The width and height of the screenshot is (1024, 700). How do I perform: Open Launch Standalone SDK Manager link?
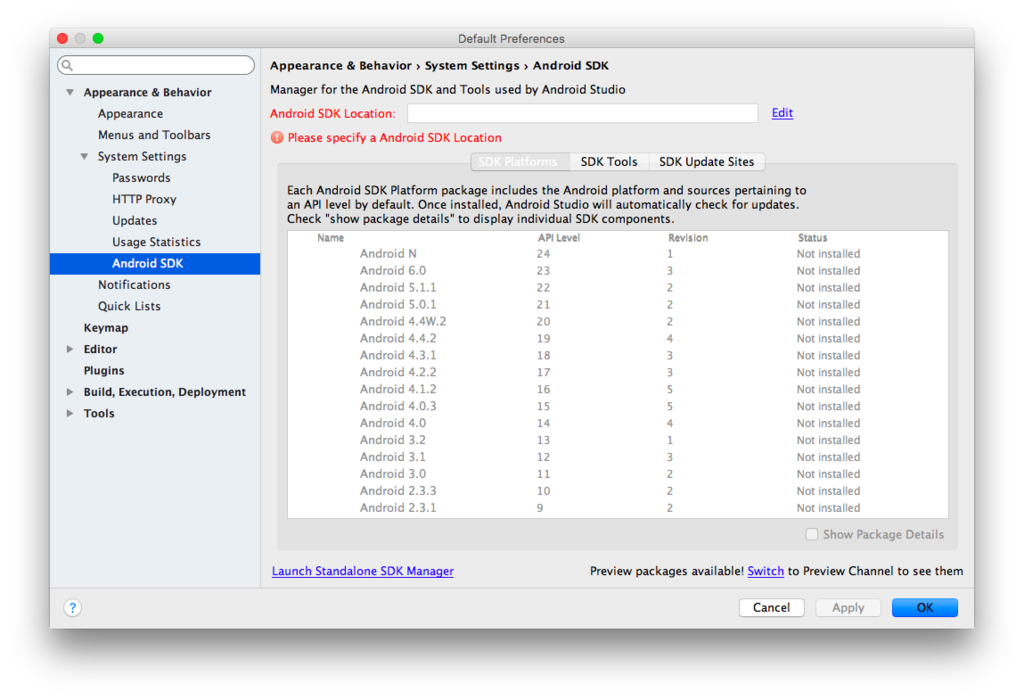362,571
